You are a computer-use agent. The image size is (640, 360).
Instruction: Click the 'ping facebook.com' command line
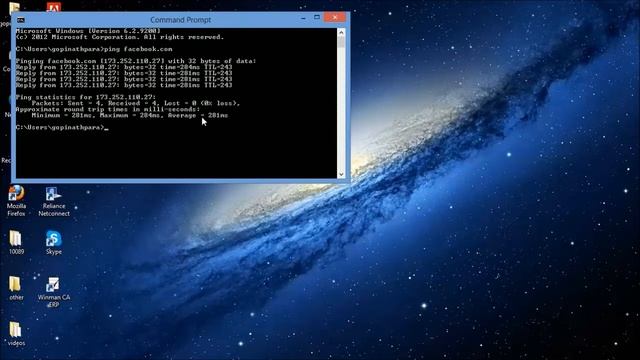tap(94, 49)
